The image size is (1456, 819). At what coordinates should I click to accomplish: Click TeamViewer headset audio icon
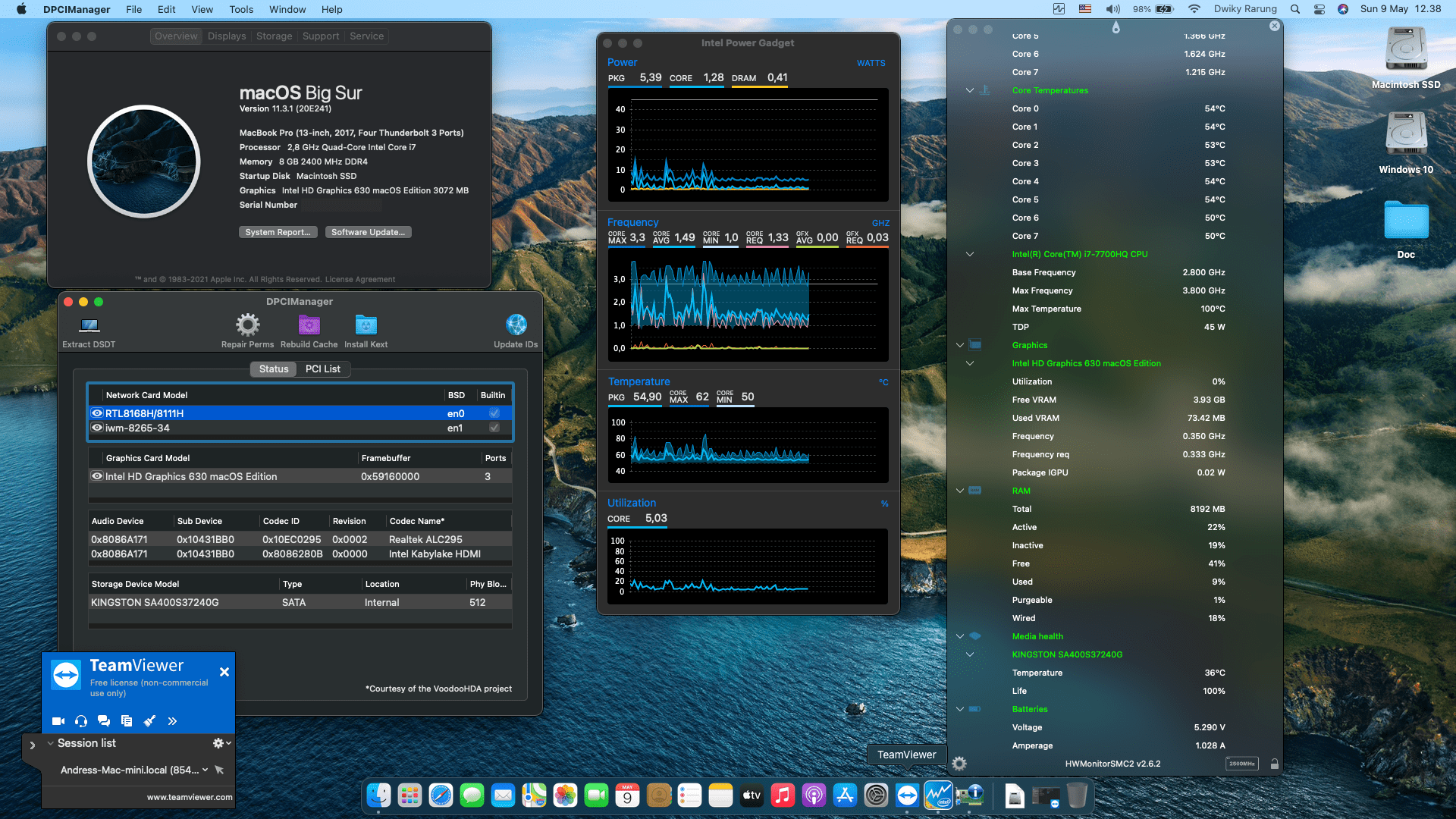pyautogui.click(x=81, y=721)
